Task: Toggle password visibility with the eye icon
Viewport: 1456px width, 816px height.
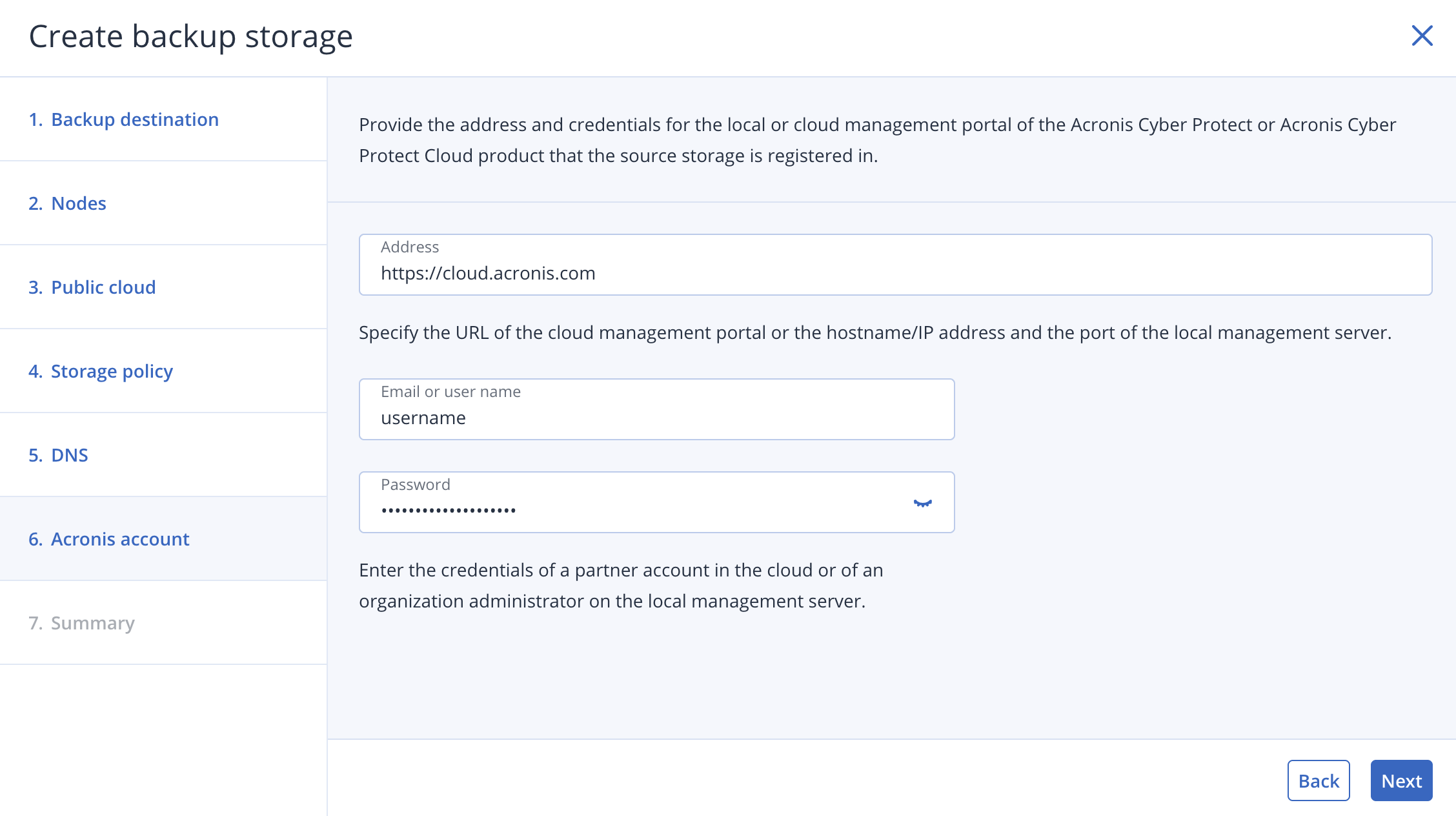Action: pos(924,504)
